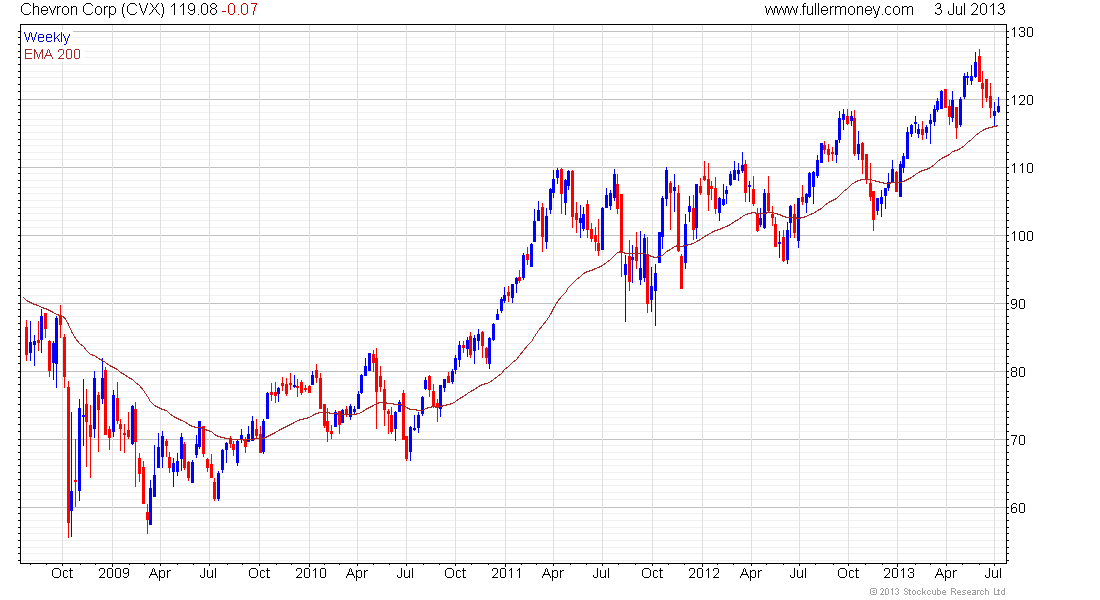Click the Oct label just before 2009
This screenshot has width=1100, height=600.
(x=62, y=573)
